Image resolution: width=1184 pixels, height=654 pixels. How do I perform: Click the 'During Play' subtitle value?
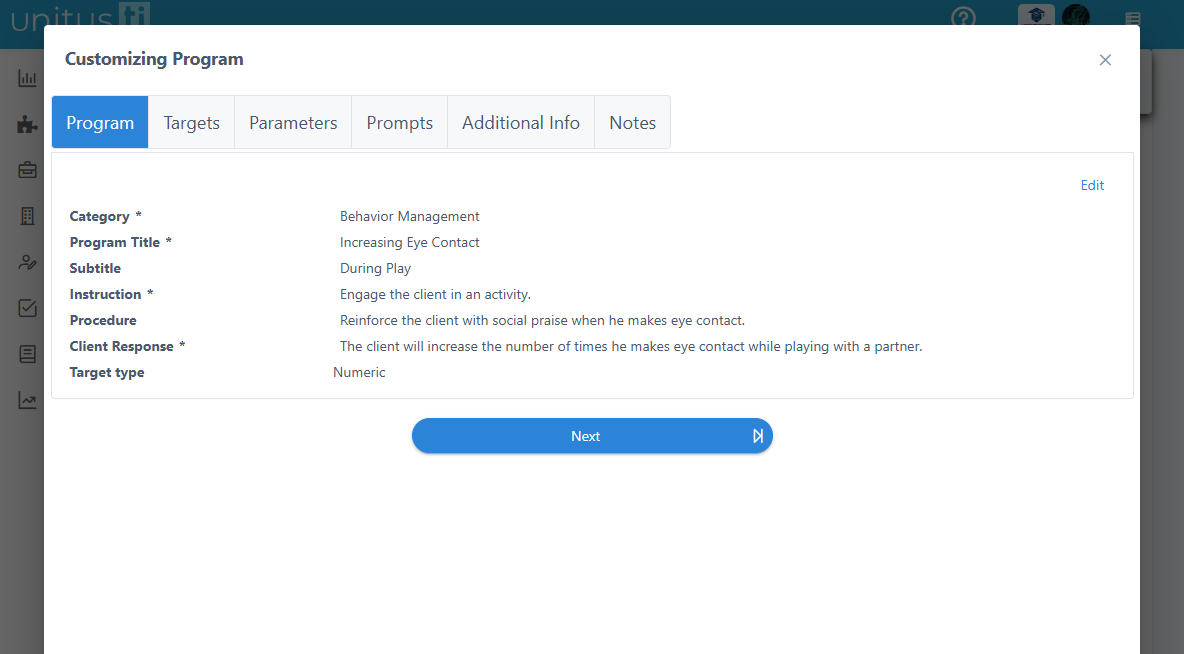coord(375,268)
